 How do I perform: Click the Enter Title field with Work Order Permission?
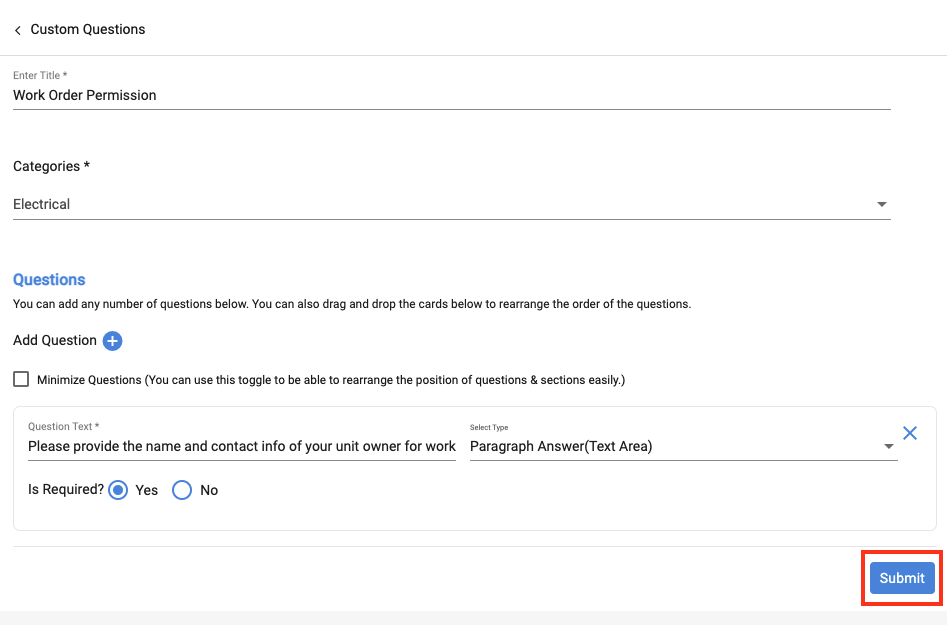[x=450, y=95]
